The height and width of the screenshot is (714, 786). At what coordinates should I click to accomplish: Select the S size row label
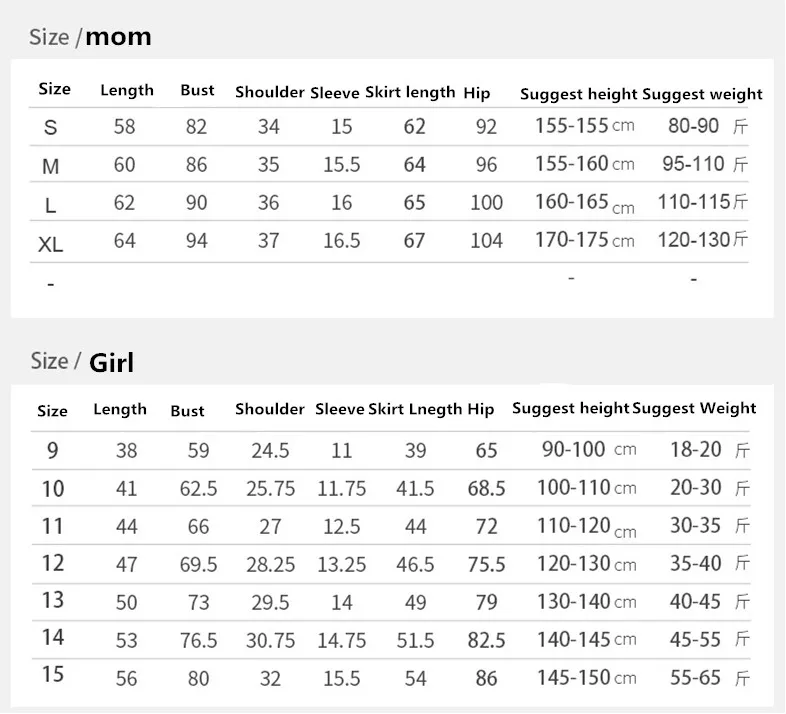click(x=50, y=127)
